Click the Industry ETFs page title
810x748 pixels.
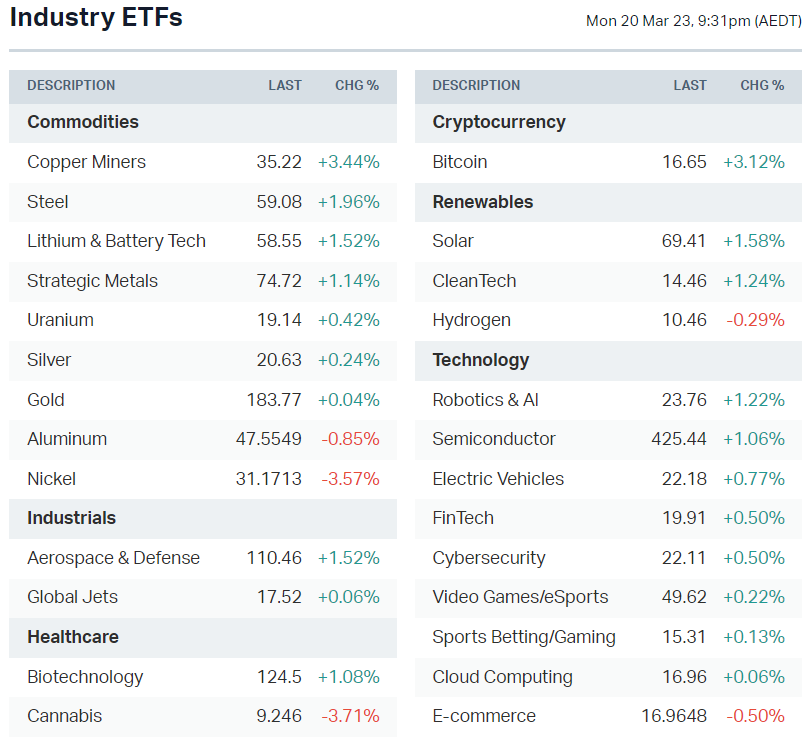point(96,18)
